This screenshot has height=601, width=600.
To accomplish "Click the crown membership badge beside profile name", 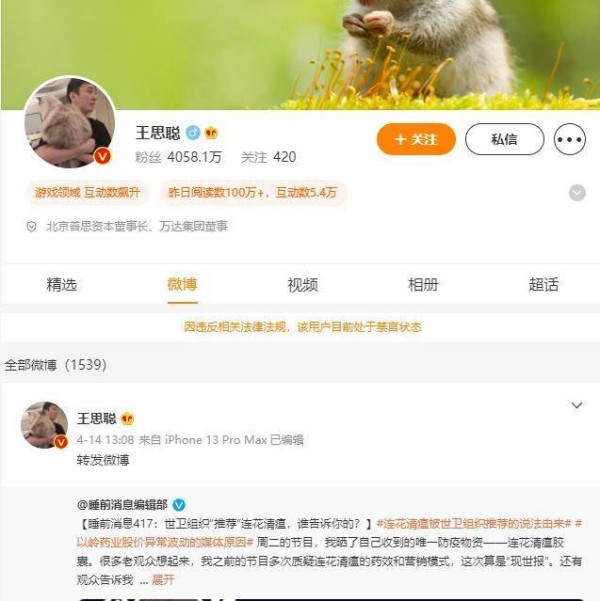I will pyautogui.click(x=211, y=133).
